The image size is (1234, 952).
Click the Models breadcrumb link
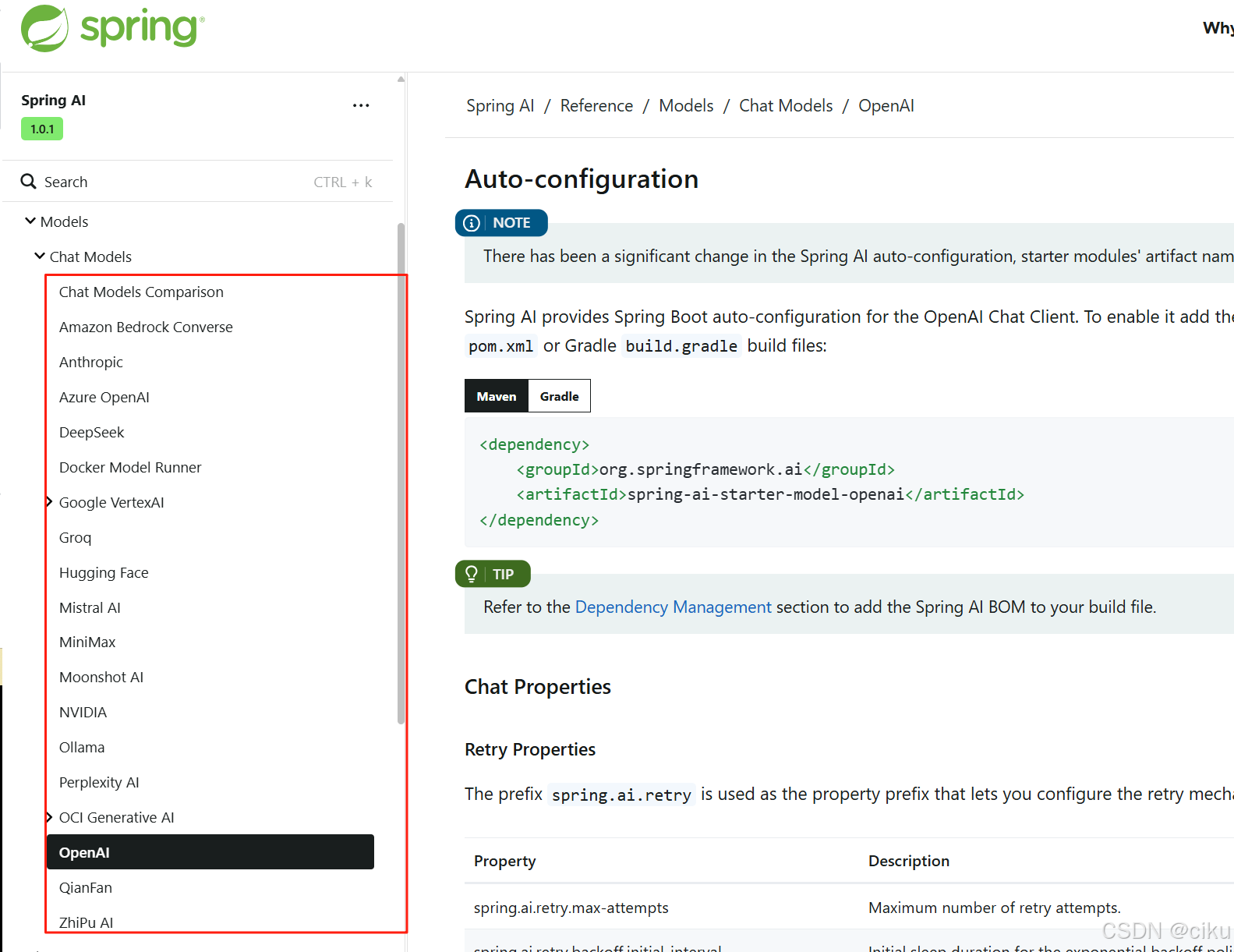686,105
